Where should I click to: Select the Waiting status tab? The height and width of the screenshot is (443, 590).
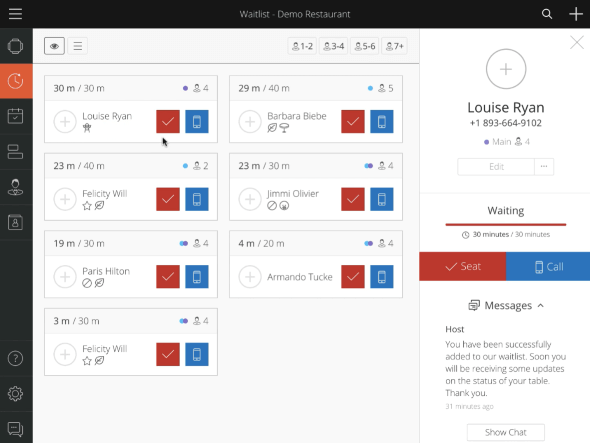505,211
